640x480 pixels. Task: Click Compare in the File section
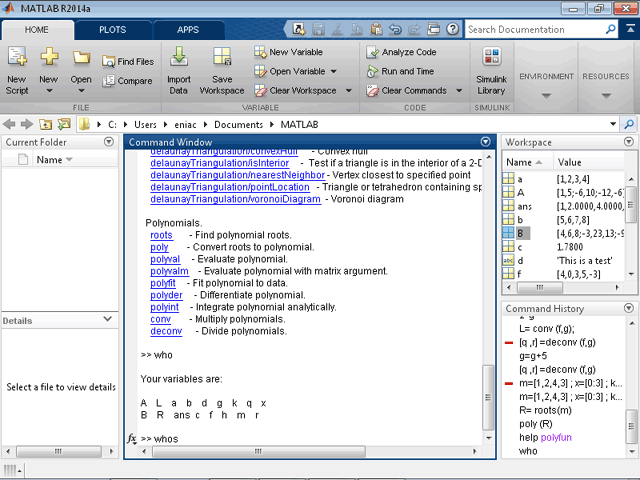127,81
